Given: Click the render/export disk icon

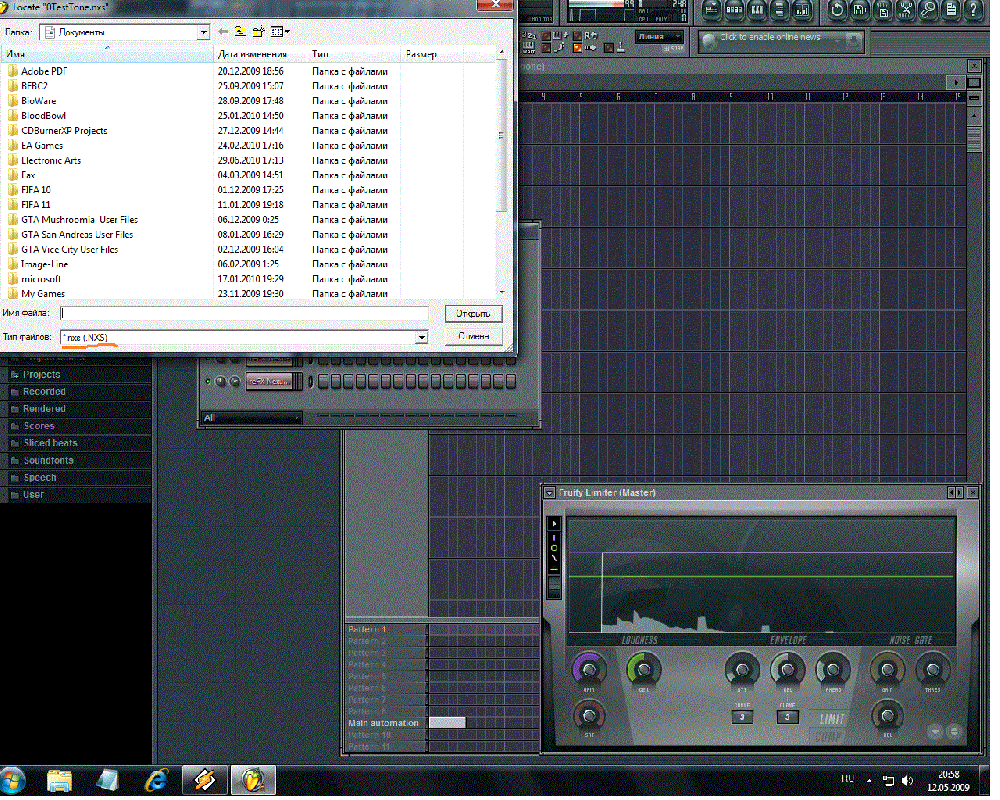Looking at the screenshot, I should coord(883,10).
